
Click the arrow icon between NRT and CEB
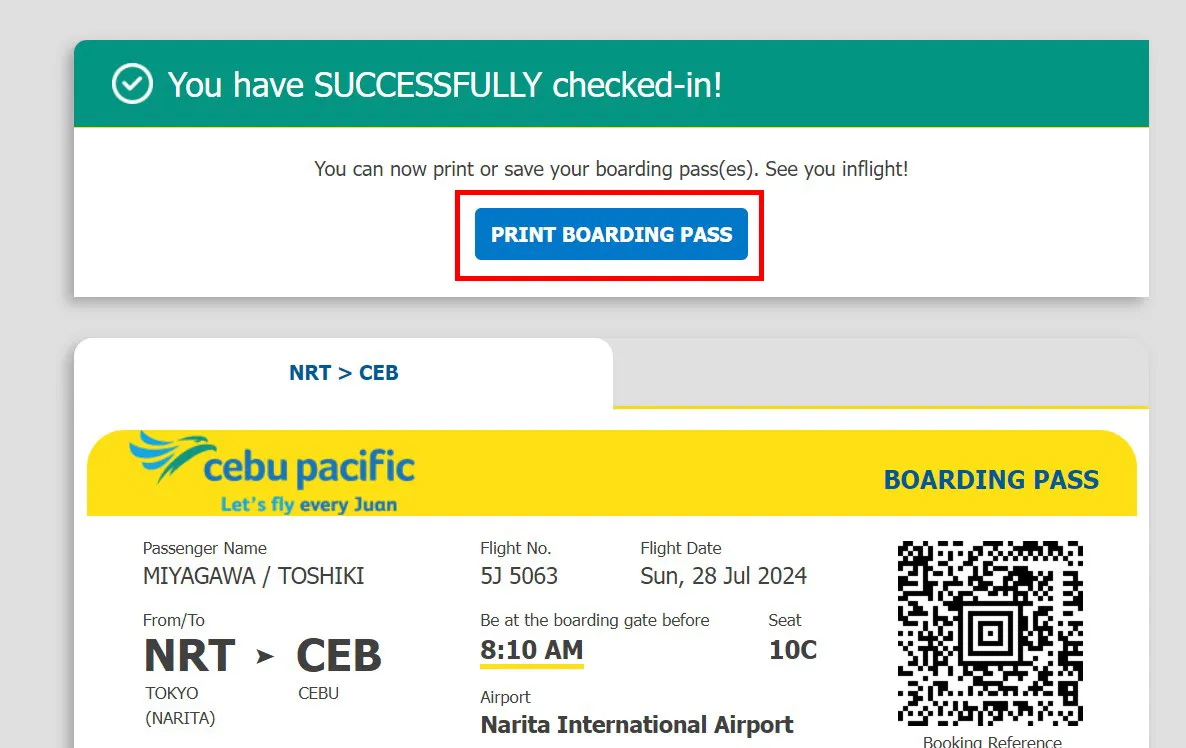265,656
